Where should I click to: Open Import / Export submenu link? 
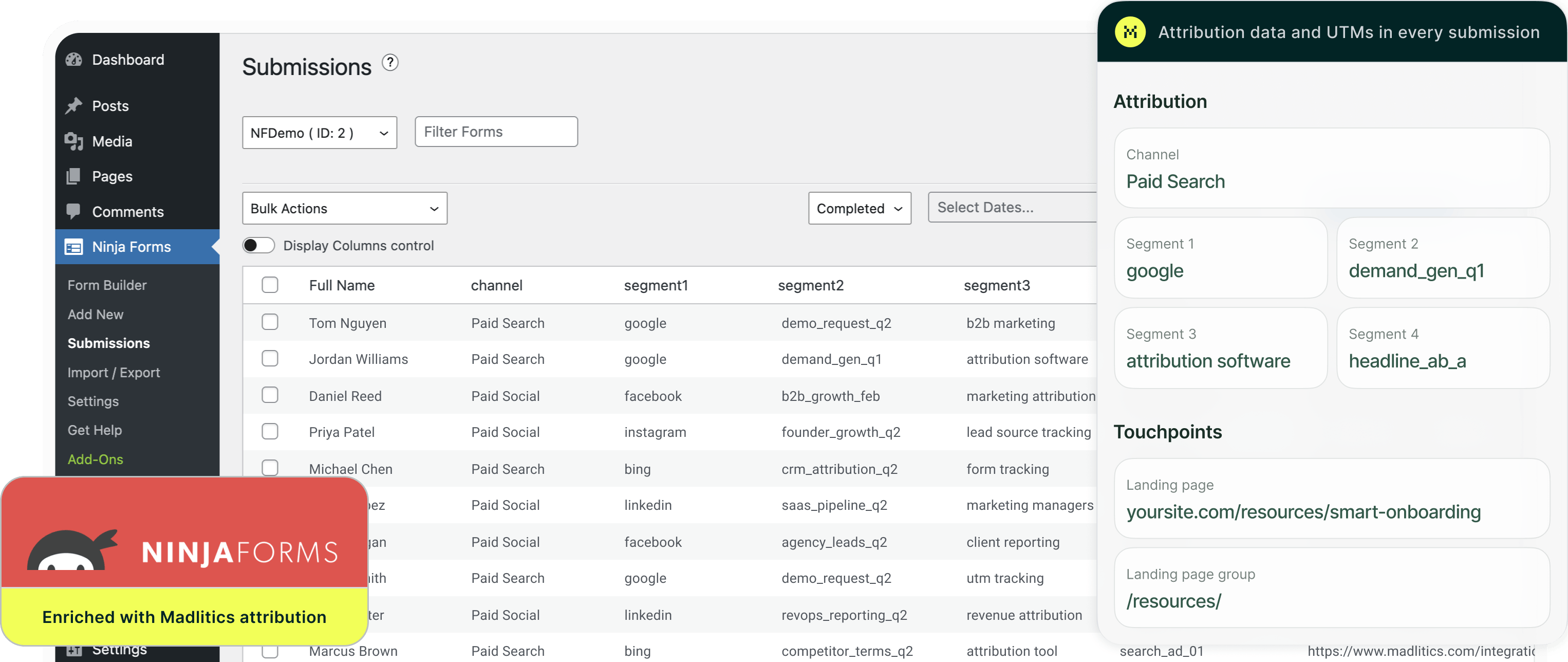(x=114, y=372)
